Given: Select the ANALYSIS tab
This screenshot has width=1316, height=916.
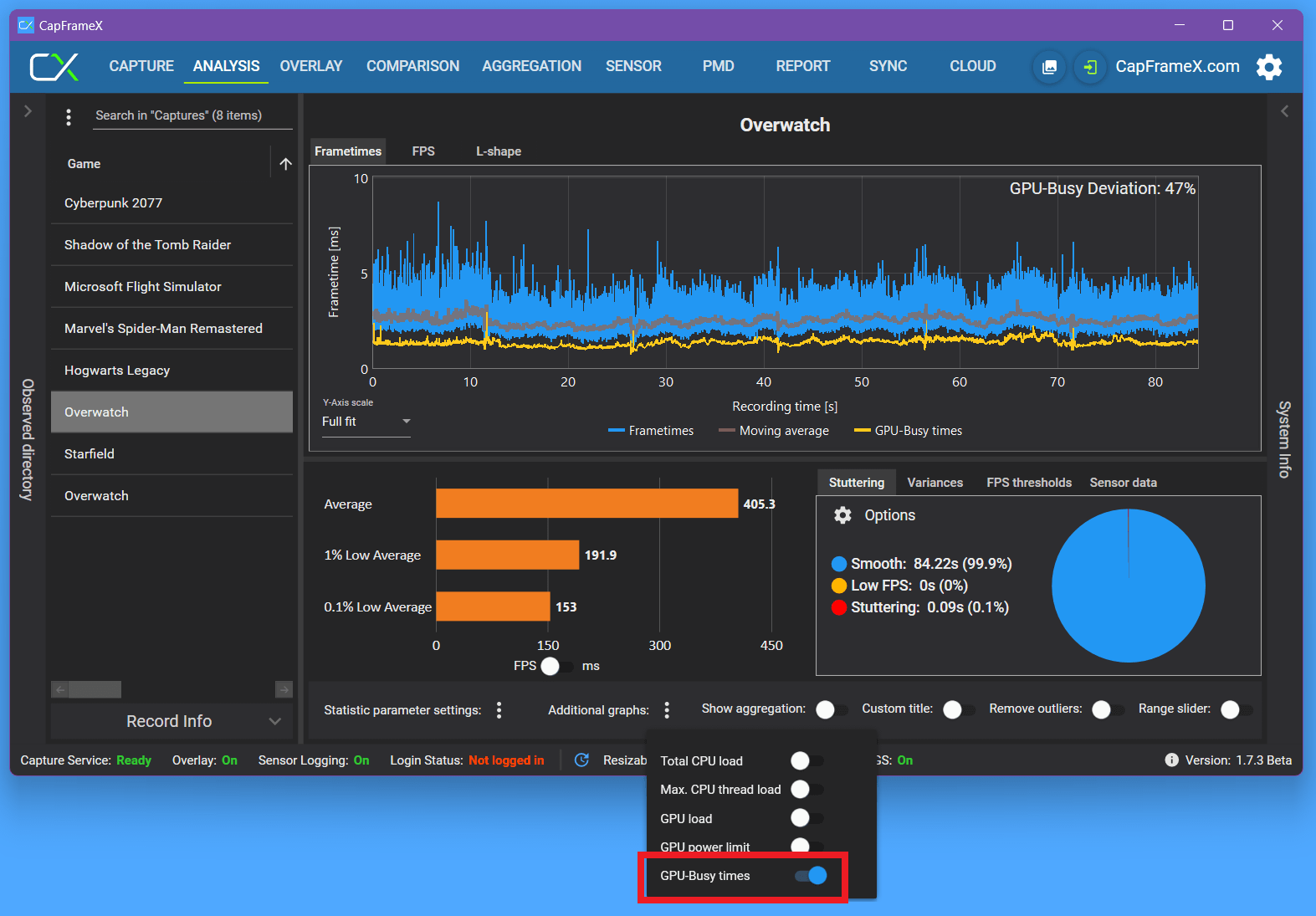Looking at the screenshot, I should pos(226,66).
